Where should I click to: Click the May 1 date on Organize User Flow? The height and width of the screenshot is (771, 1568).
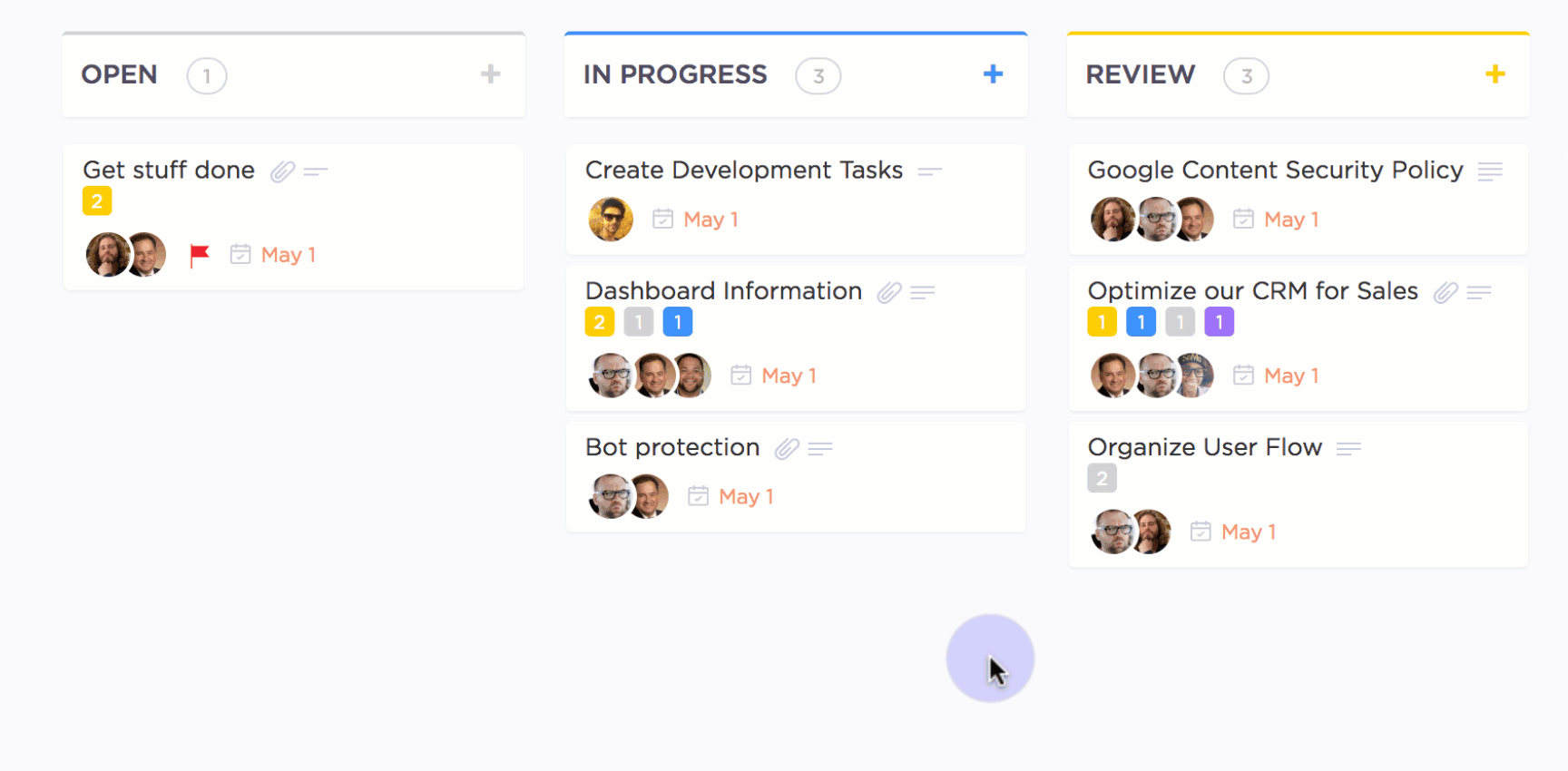click(x=1249, y=532)
